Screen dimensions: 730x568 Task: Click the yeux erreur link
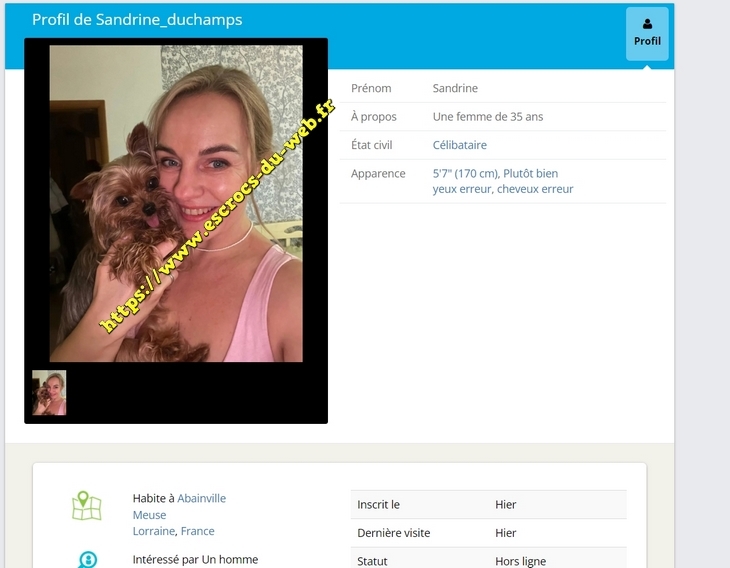[461, 189]
